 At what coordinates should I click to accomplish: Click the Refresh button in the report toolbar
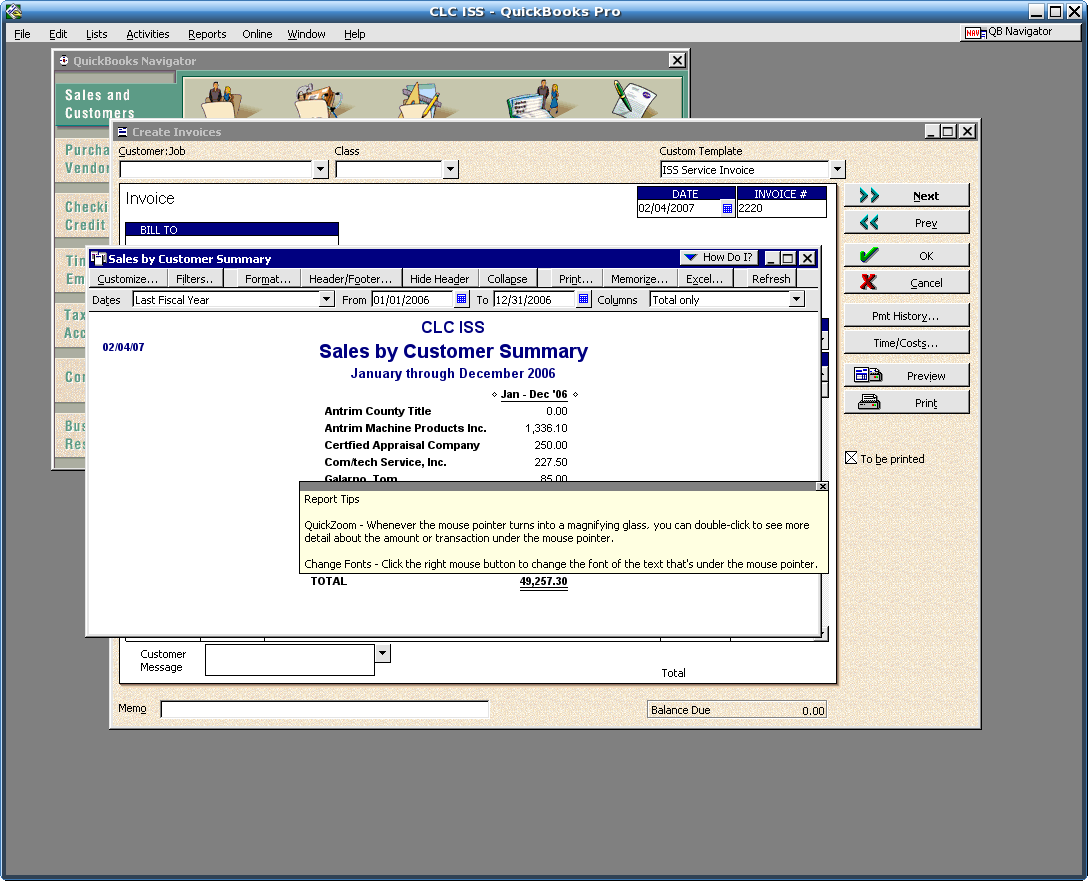tap(770, 278)
